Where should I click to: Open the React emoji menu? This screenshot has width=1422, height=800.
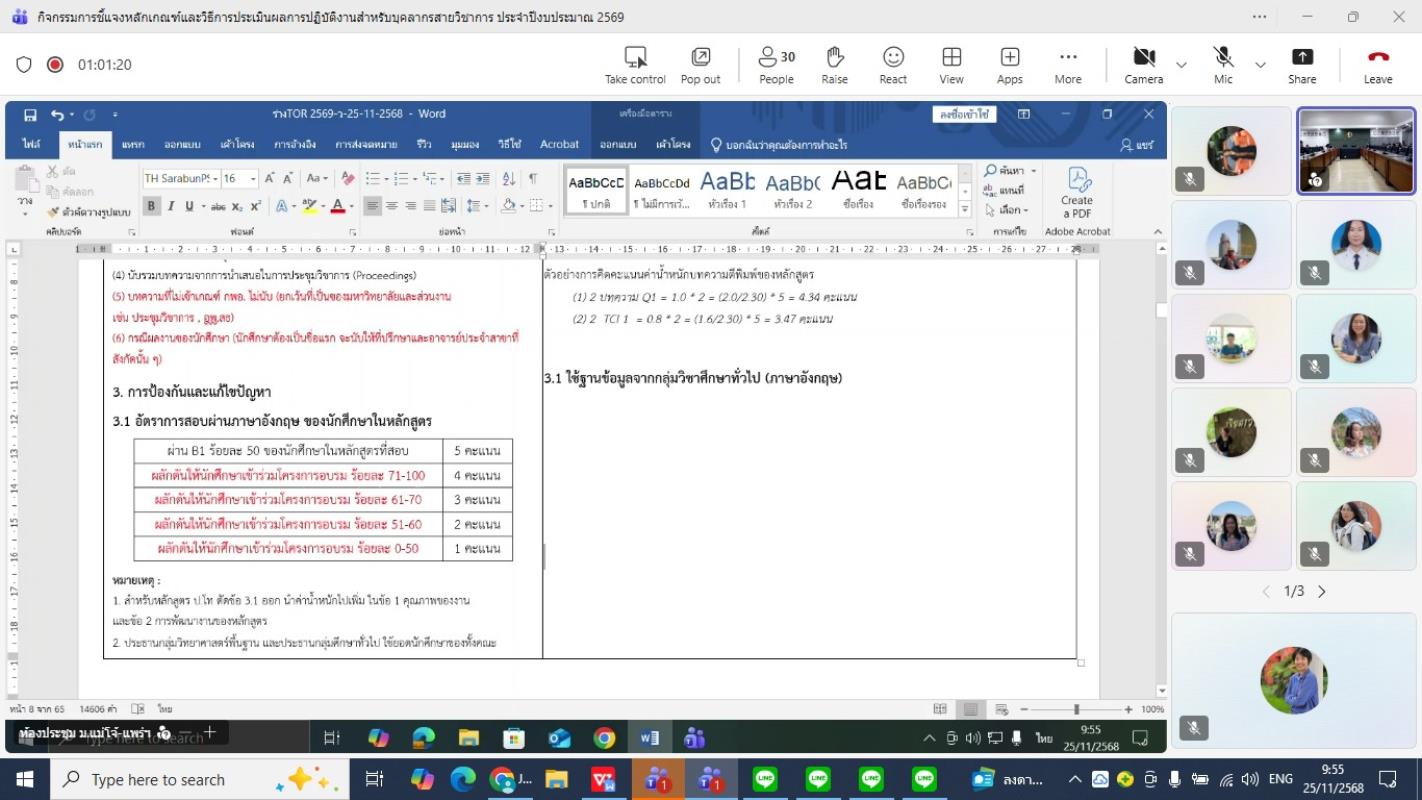pos(892,64)
